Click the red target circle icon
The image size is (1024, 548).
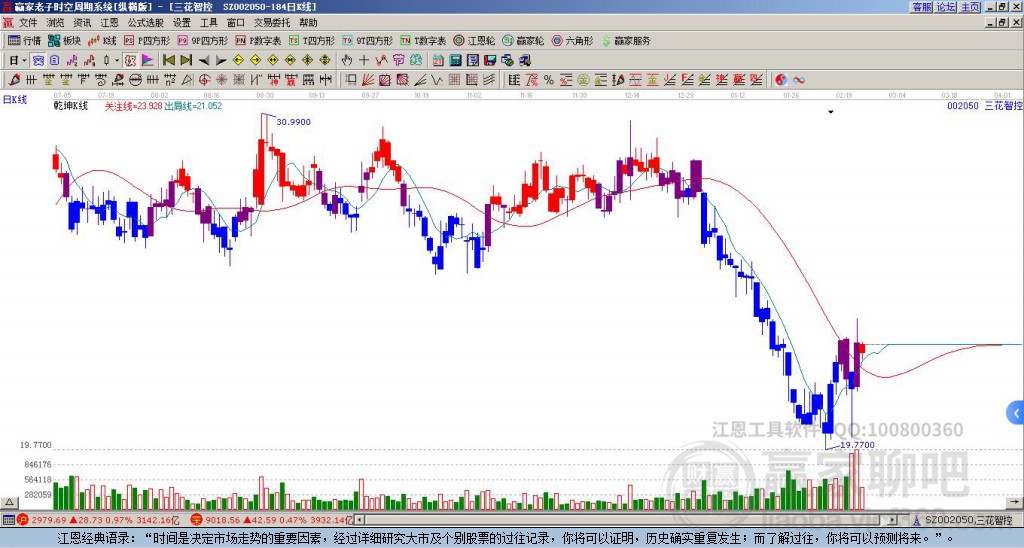pyautogui.click(x=204, y=80)
